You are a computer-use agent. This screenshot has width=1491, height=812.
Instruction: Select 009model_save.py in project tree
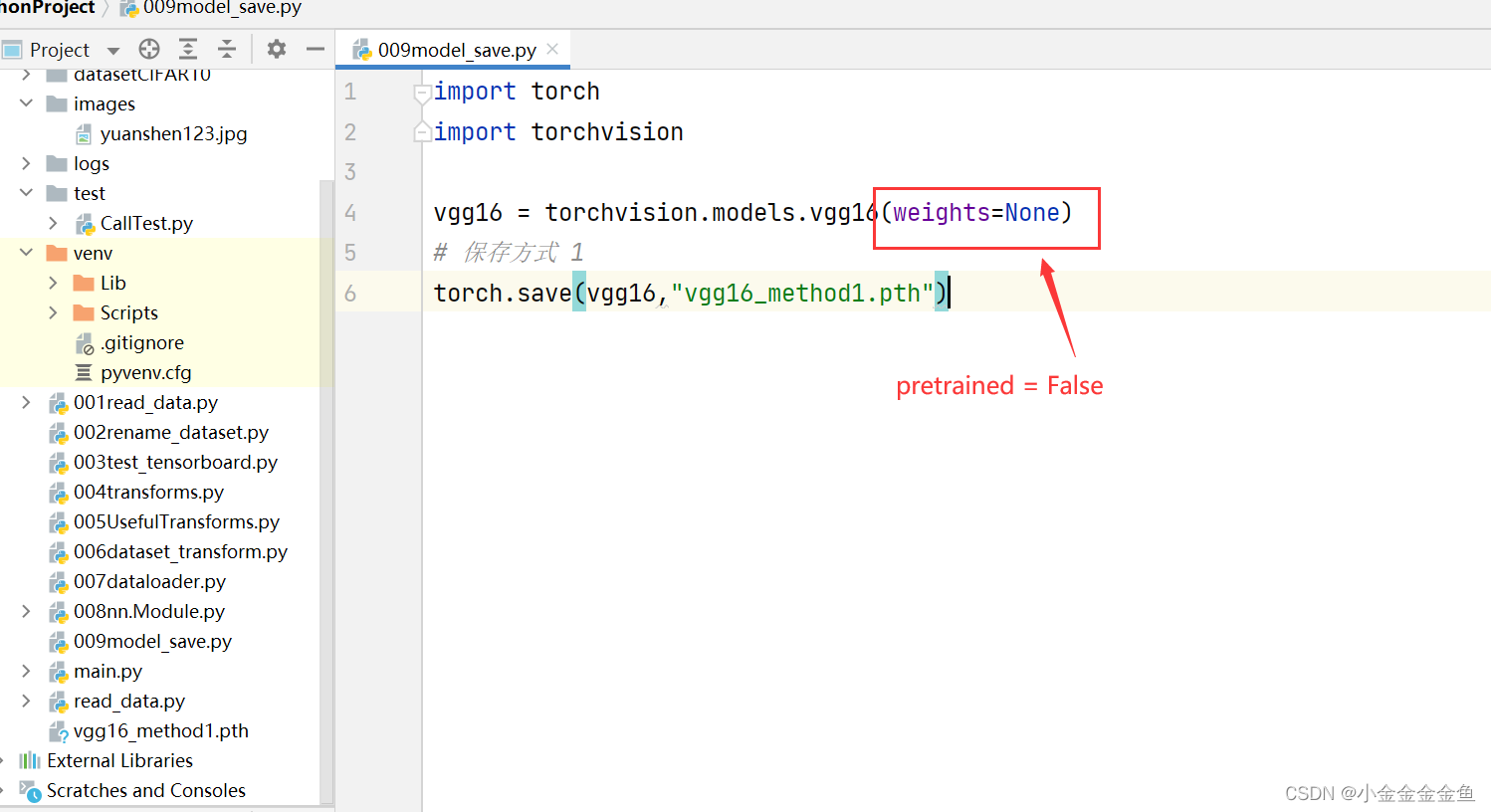click(x=152, y=641)
